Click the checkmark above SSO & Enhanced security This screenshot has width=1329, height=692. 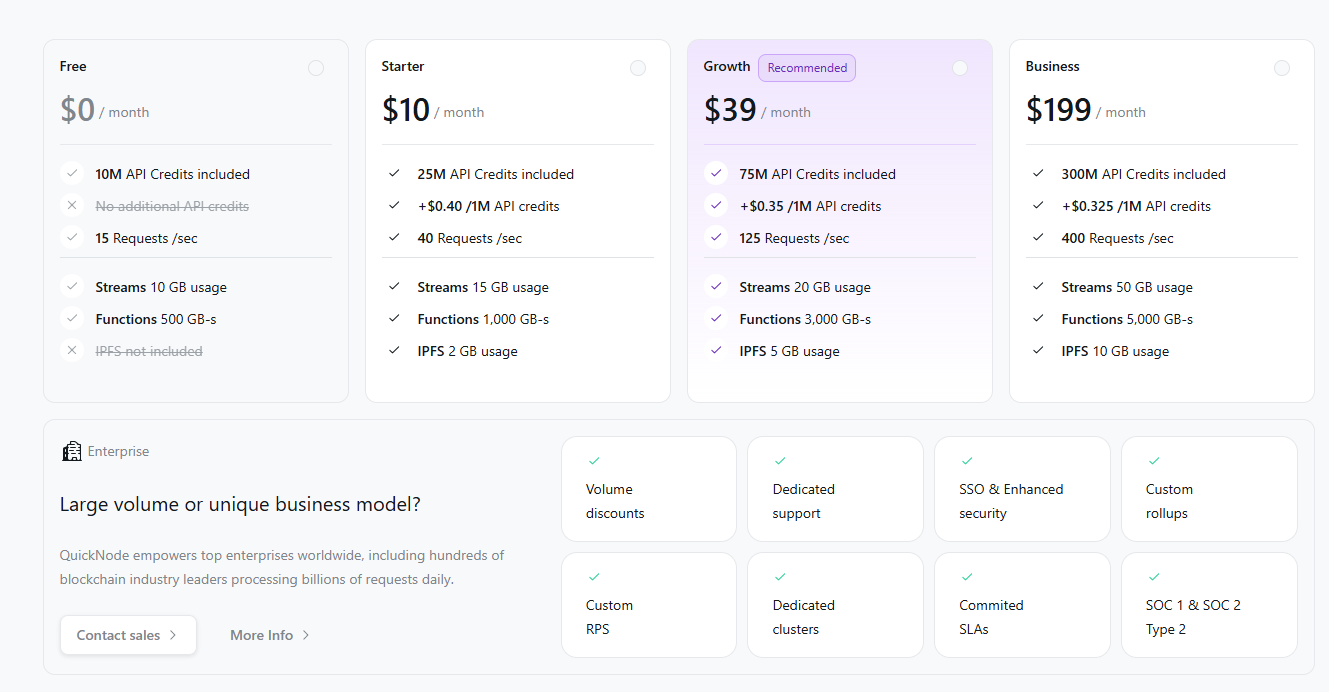(x=967, y=461)
